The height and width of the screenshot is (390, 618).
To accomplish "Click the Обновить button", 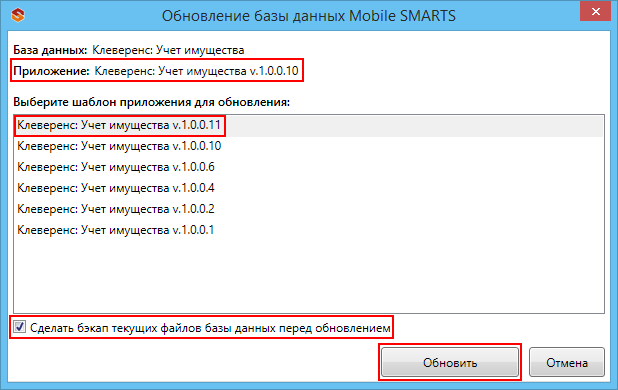I will coord(450,362).
